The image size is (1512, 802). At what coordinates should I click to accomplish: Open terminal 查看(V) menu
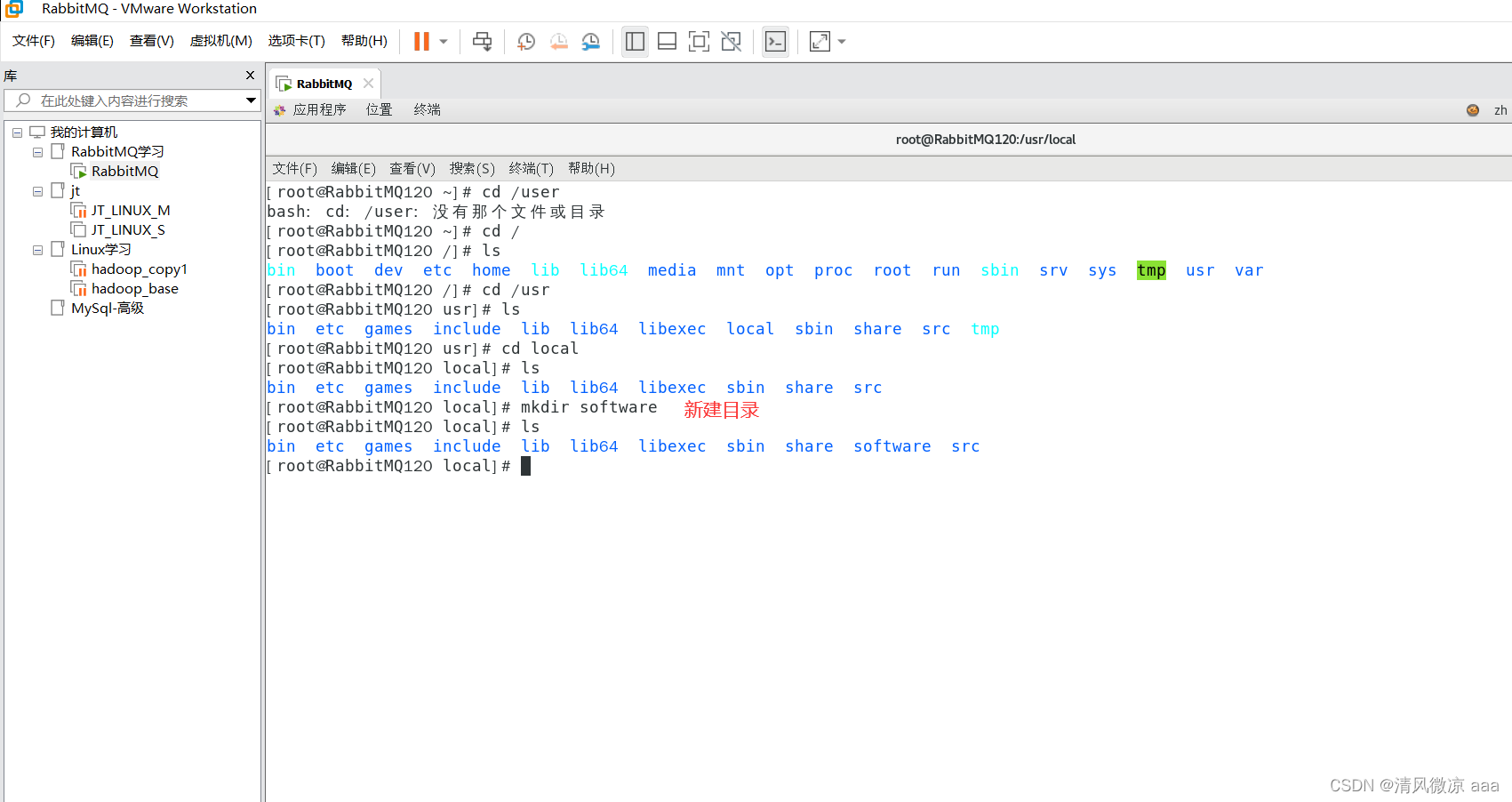tap(412, 169)
